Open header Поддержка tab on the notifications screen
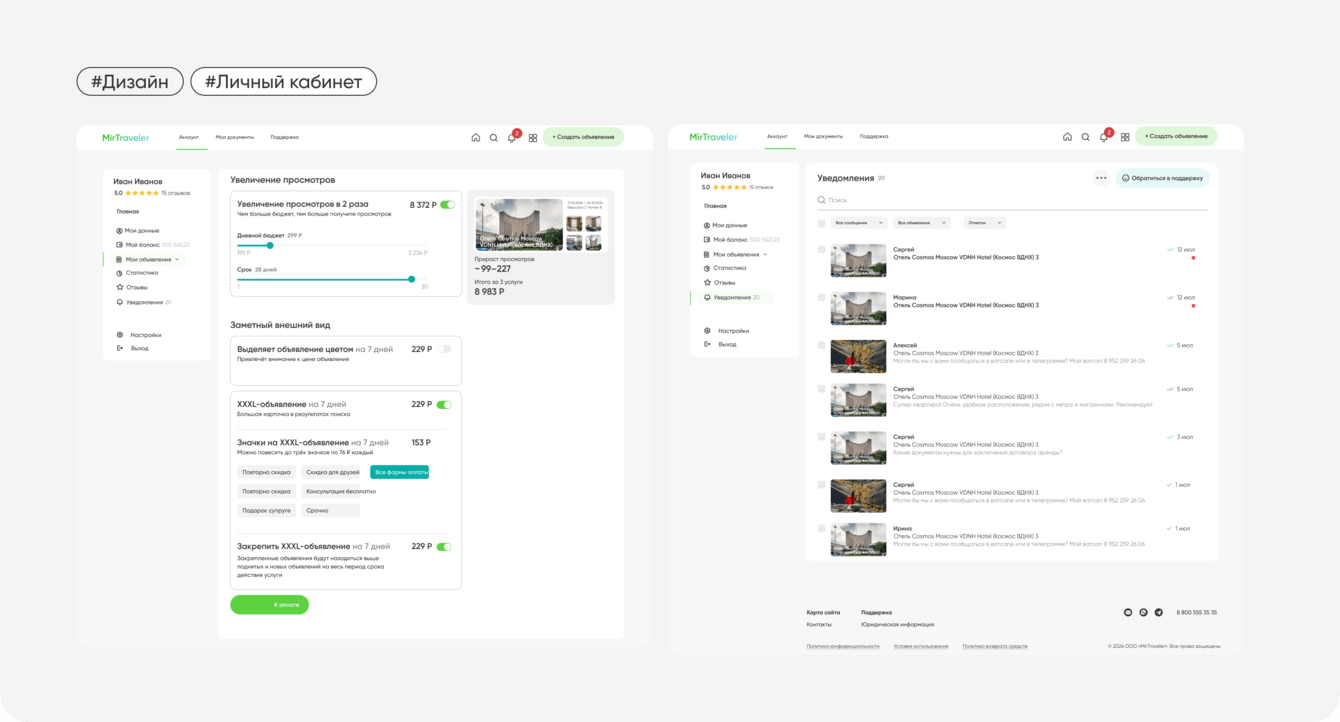Screen dimensions: 1340x722 (874, 136)
